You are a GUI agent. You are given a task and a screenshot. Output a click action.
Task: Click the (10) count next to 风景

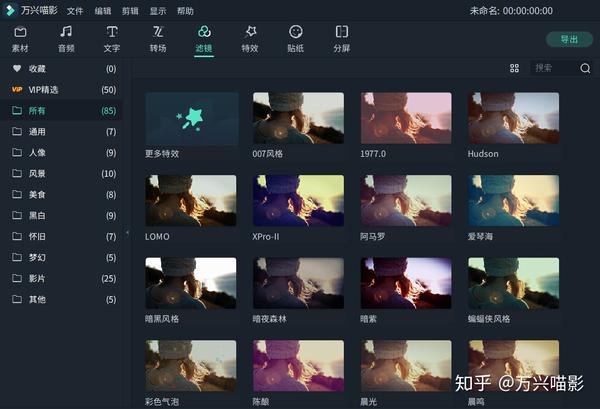click(109, 174)
